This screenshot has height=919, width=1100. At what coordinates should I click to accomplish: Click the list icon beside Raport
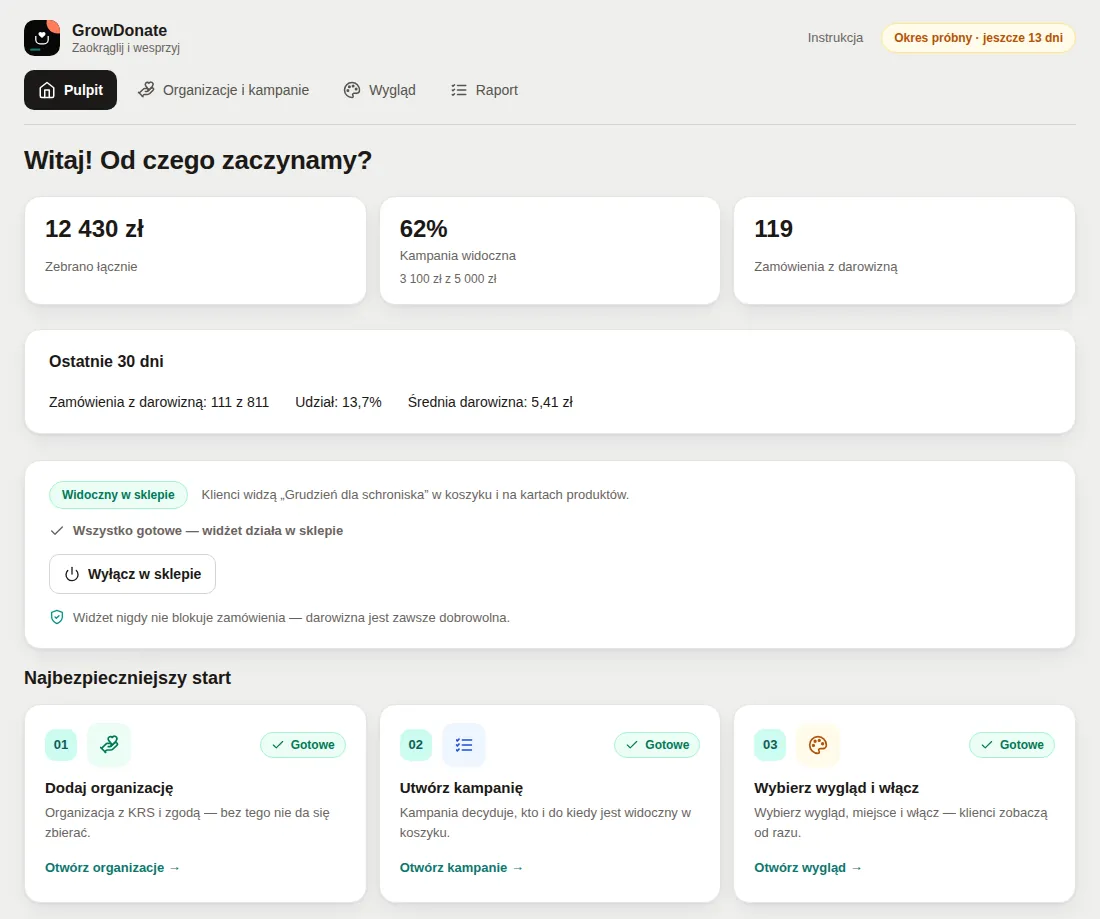(x=459, y=90)
